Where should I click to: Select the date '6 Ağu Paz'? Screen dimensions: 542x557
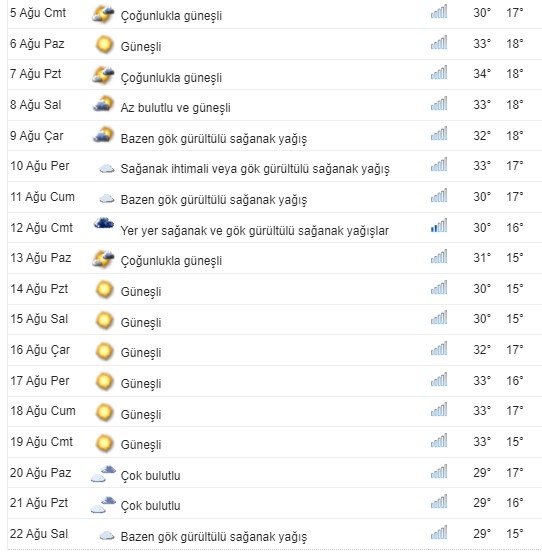[x=37, y=44]
